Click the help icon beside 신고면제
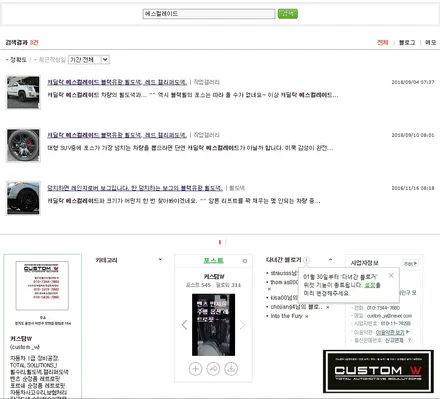440x399 pixels. point(409,340)
